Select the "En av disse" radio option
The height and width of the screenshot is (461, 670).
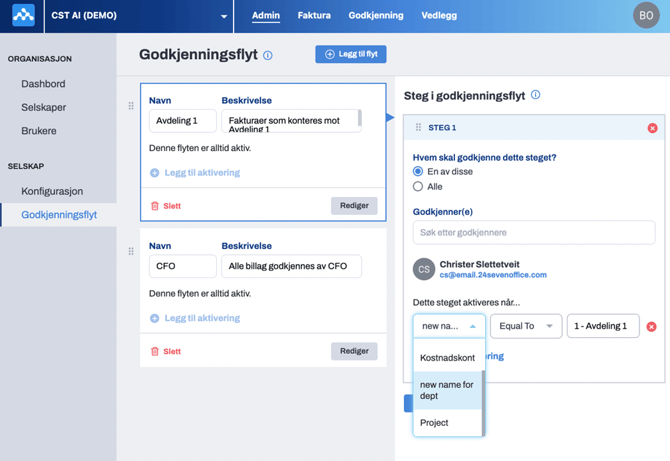point(418,172)
